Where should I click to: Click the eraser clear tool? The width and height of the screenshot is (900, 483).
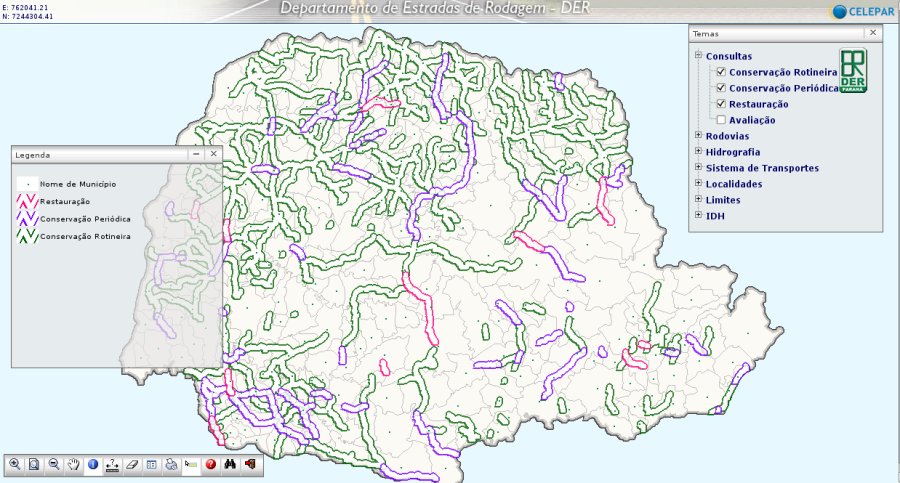(x=131, y=464)
